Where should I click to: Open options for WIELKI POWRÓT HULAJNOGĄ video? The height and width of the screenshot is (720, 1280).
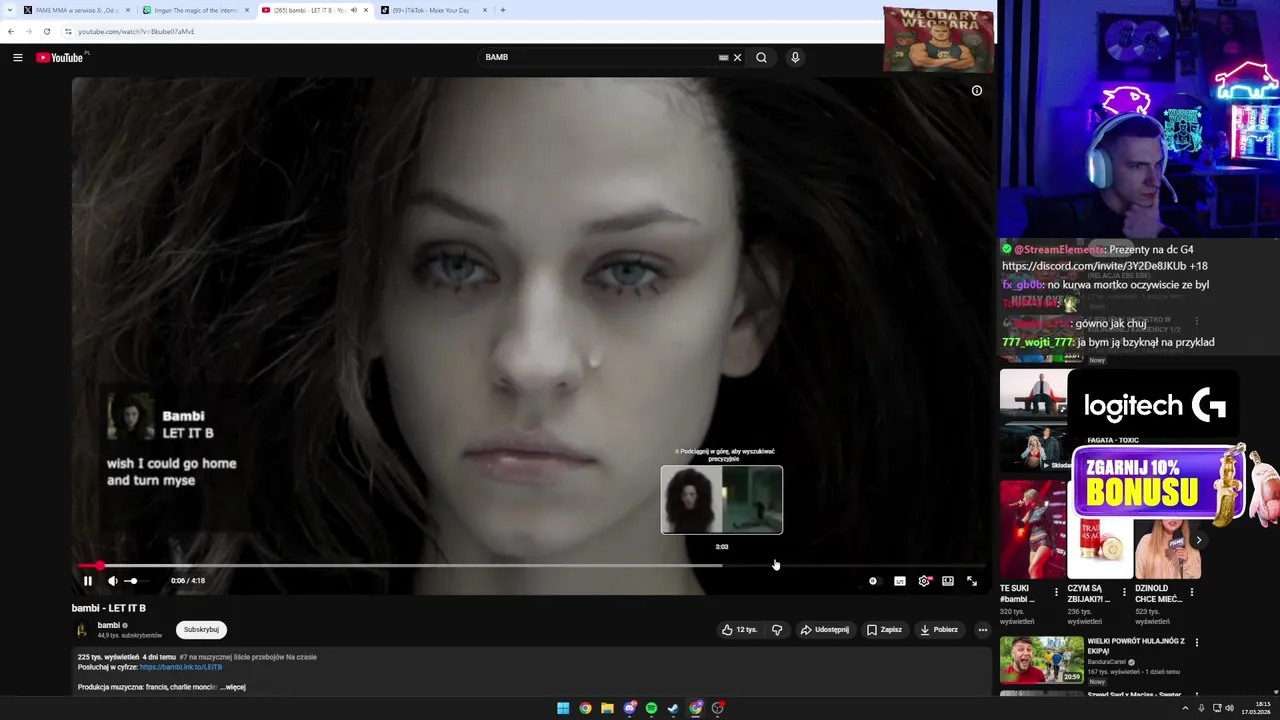[x=1197, y=642]
